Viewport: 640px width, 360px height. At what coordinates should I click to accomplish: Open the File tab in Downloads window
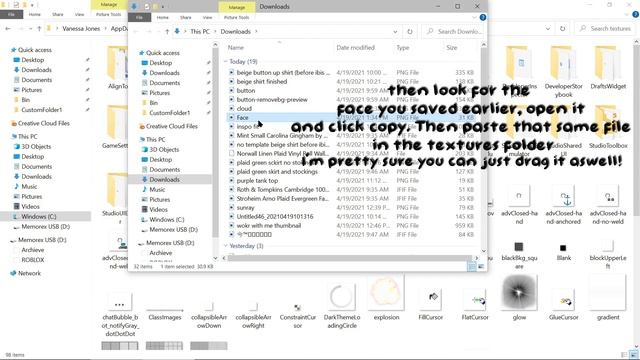click(139, 18)
